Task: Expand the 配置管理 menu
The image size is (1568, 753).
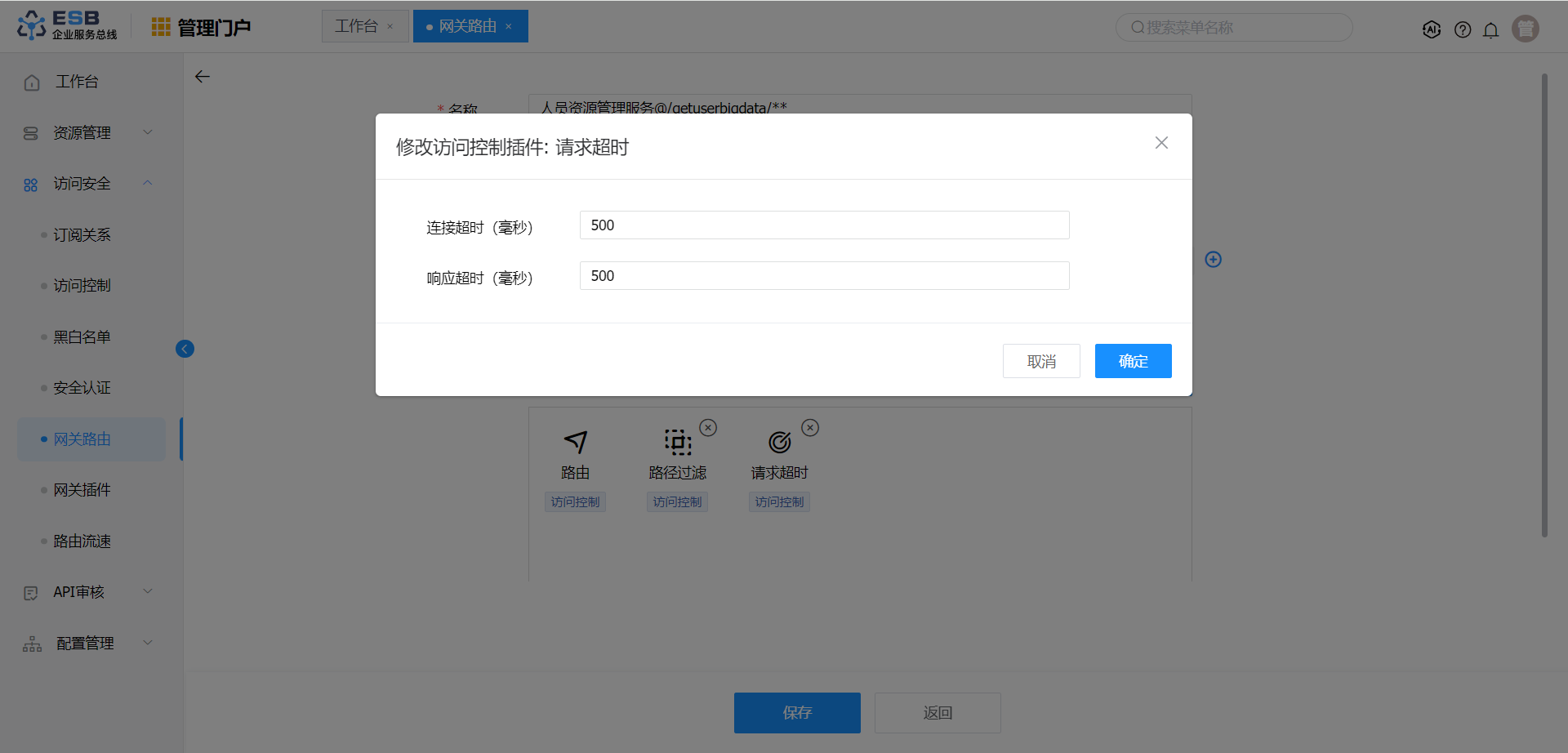Action: pos(91,644)
